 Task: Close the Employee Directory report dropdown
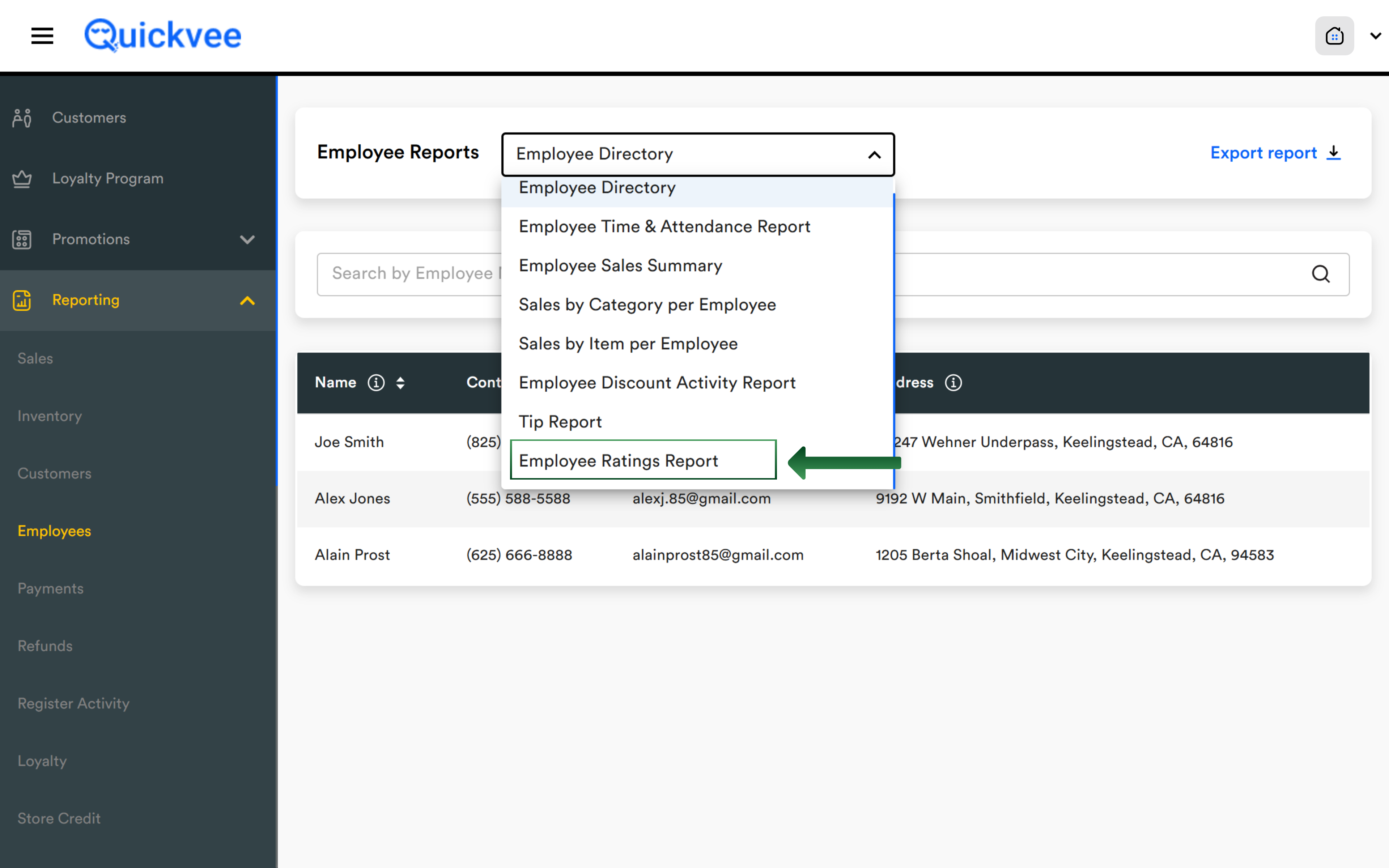click(x=874, y=154)
